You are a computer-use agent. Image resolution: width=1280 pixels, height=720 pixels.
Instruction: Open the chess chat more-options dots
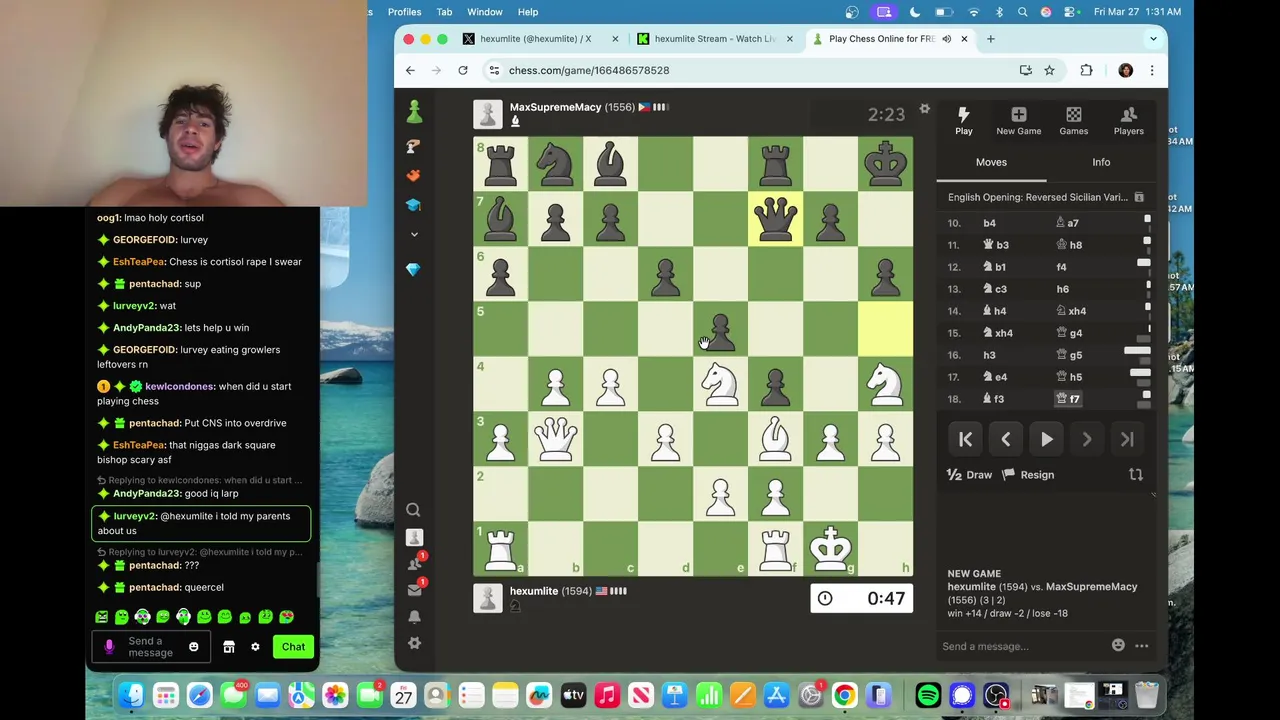[x=1141, y=646]
